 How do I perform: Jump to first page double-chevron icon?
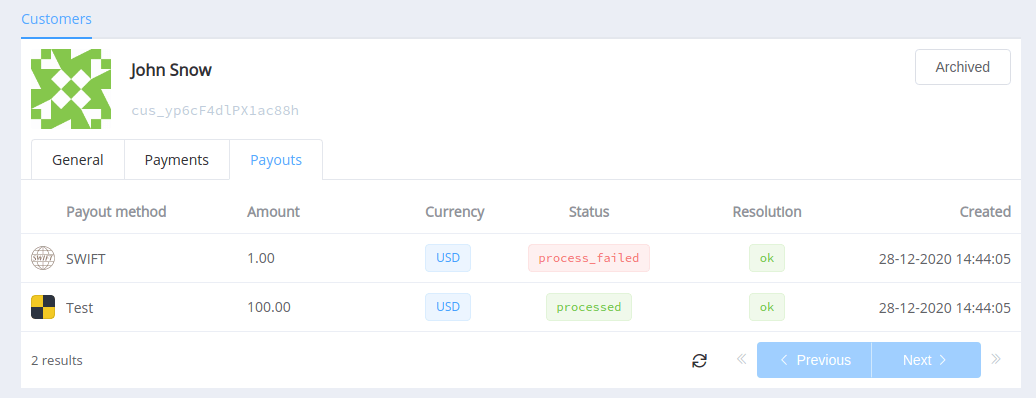[741, 360]
